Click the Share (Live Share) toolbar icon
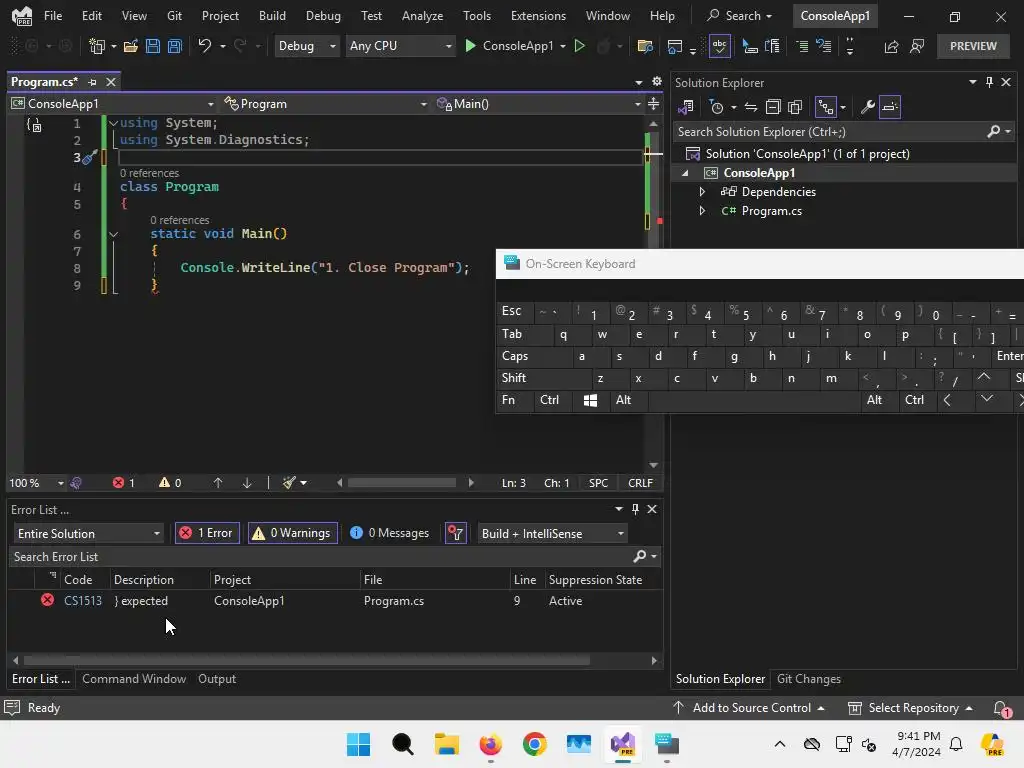 [891, 46]
